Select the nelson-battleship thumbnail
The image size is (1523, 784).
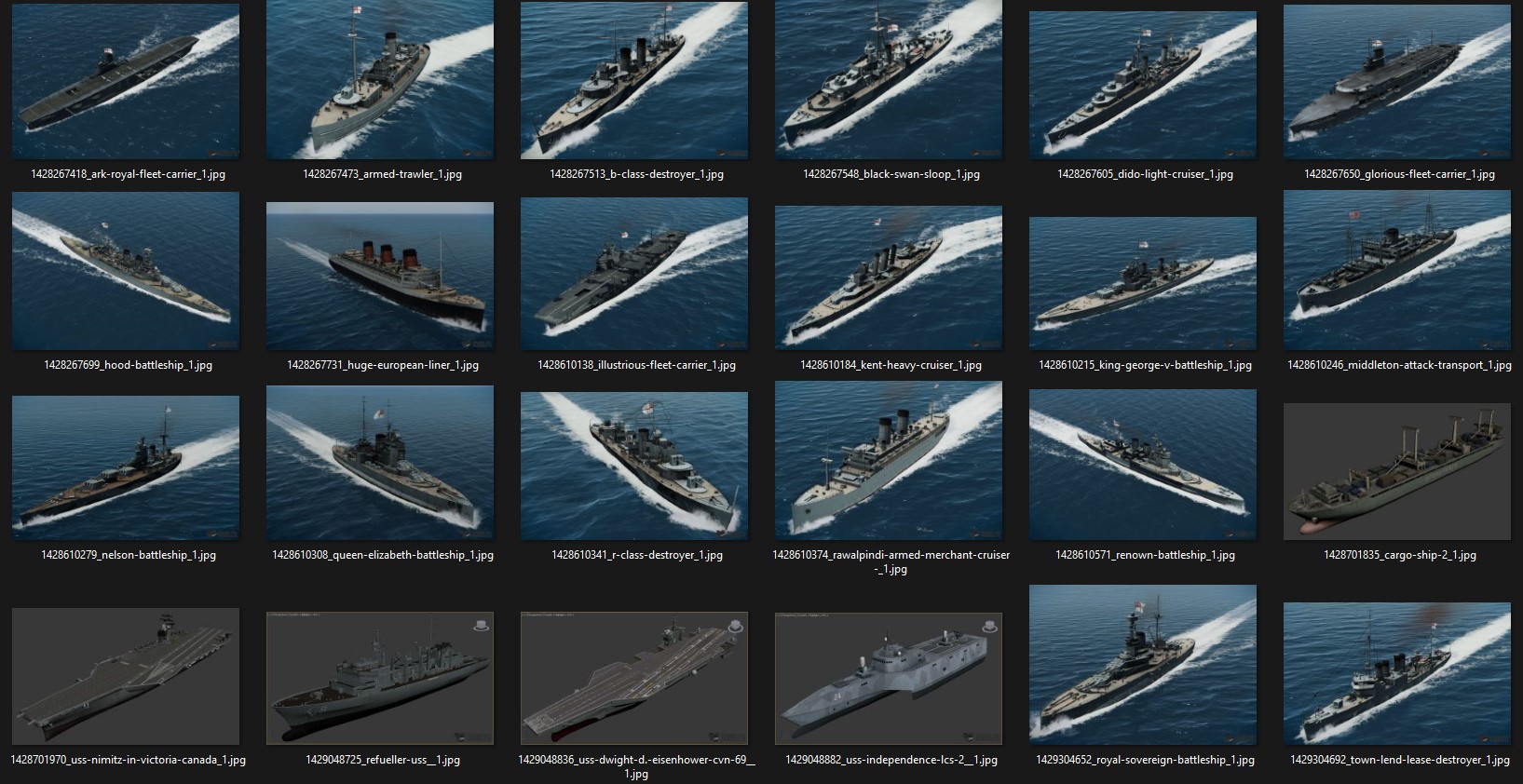126,467
